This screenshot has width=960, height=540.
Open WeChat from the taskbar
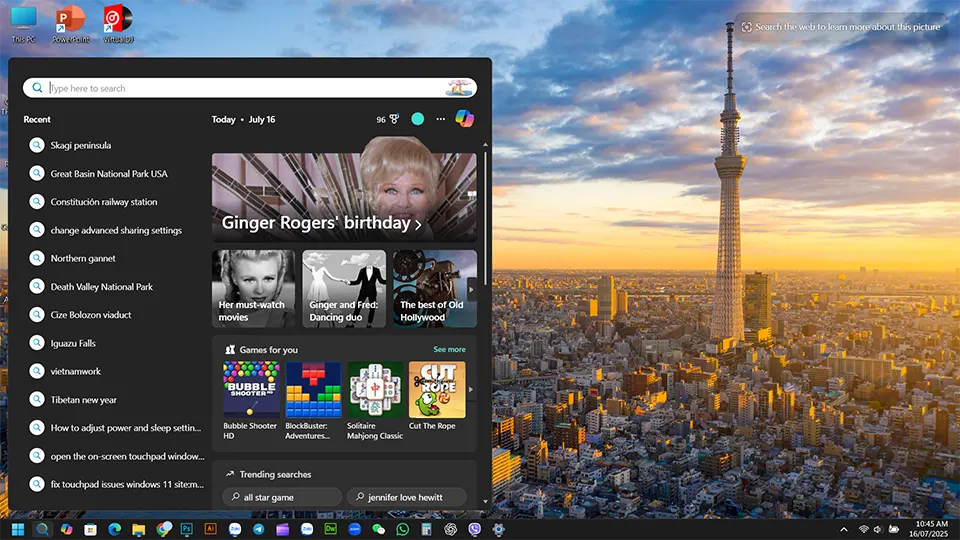tap(378, 529)
